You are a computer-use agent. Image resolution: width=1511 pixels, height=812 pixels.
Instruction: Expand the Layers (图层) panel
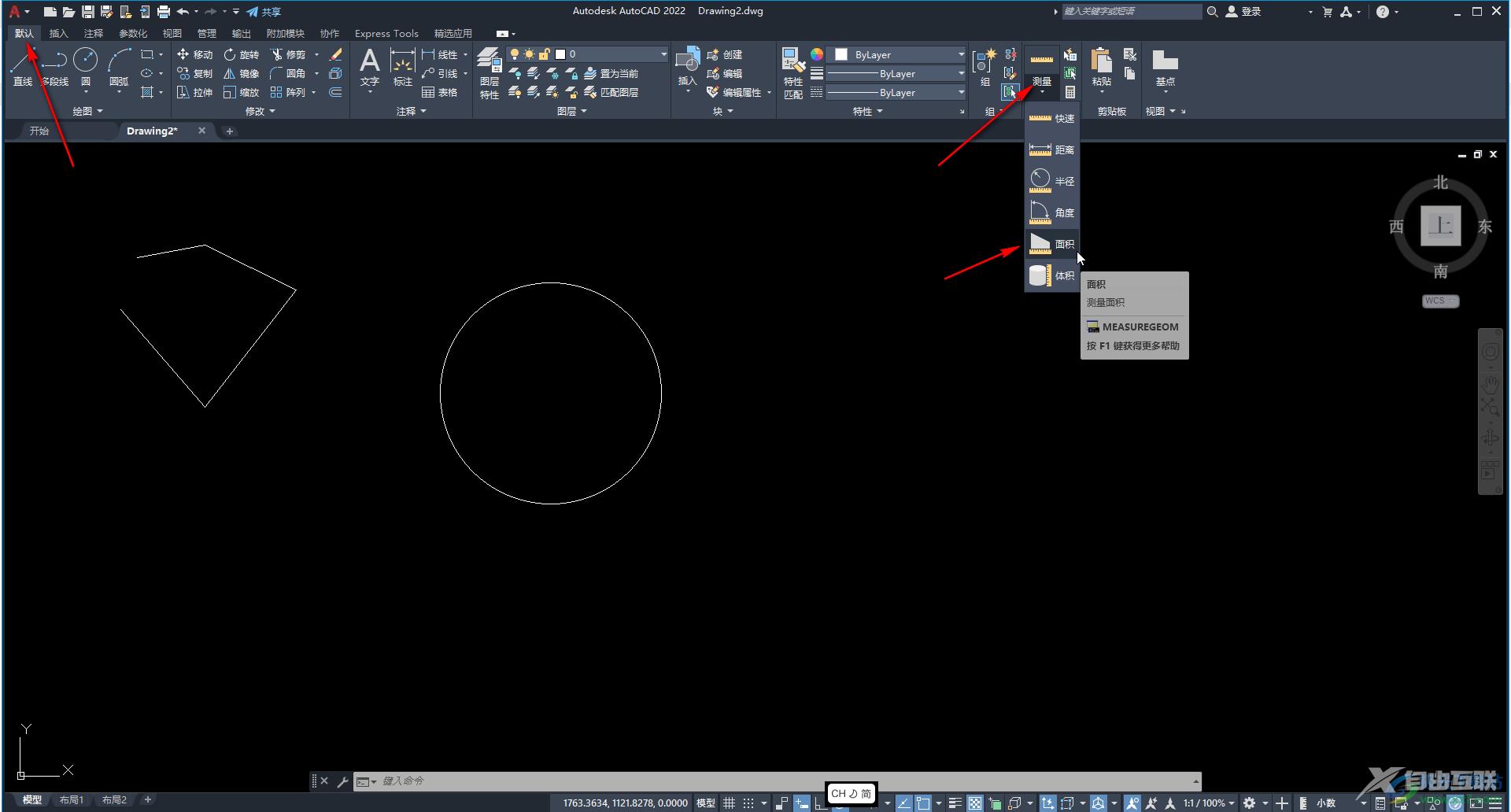coord(572,111)
